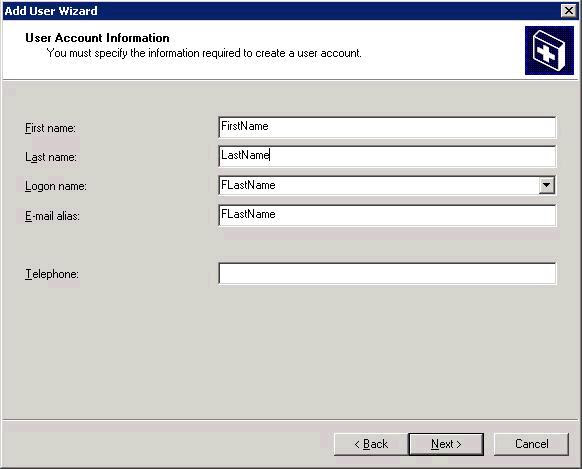Click the User Account Information heading
The width and height of the screenshot is (582, 469).
[97, 38]
